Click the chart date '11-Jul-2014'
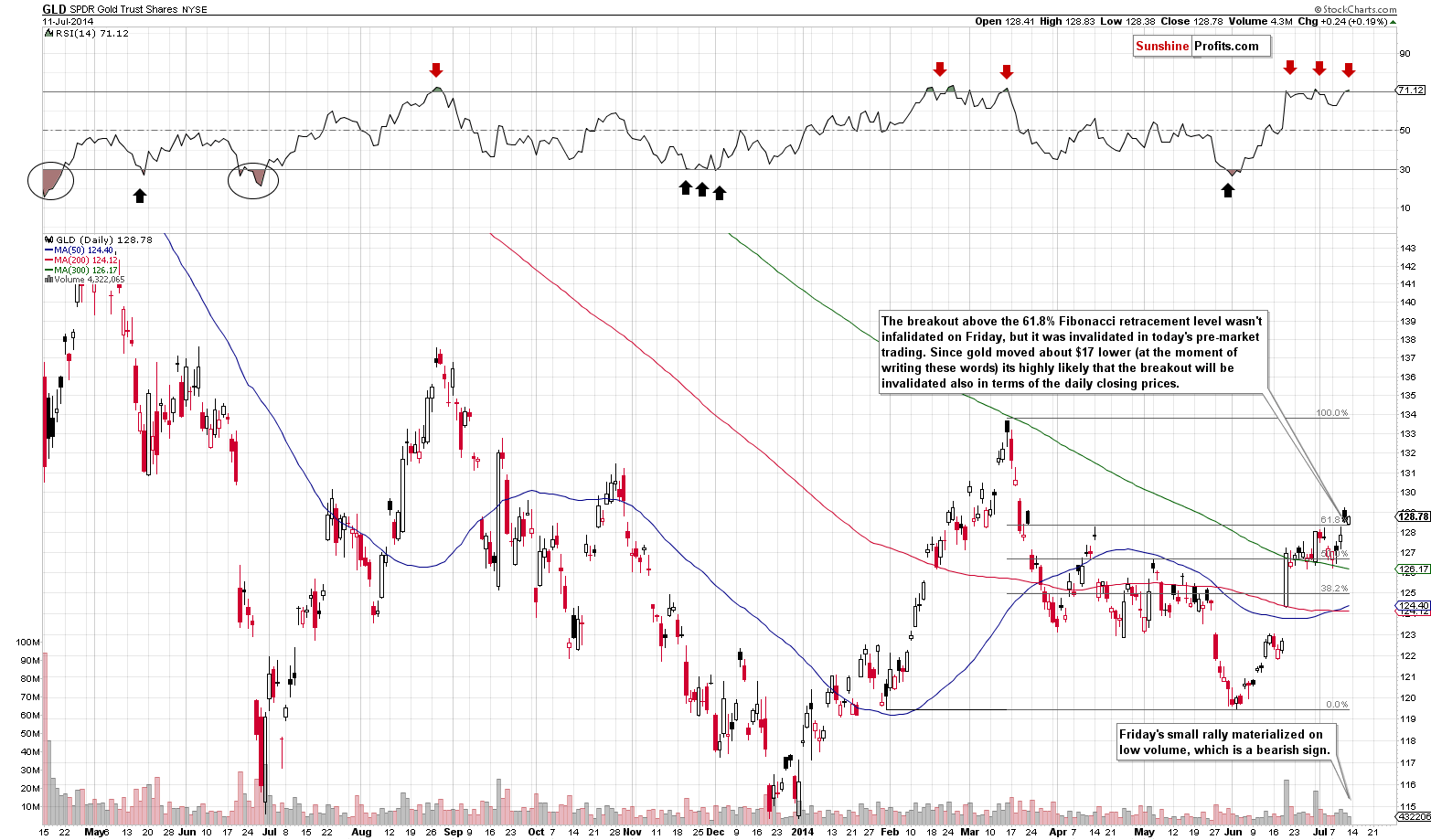 pos(66,22)
